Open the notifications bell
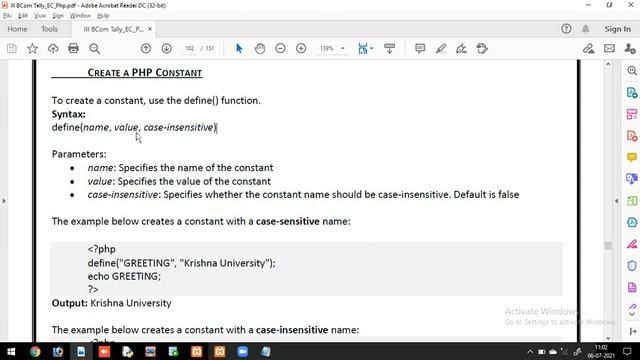The width and height of the screenshot is (640, 360). [586, 29]
